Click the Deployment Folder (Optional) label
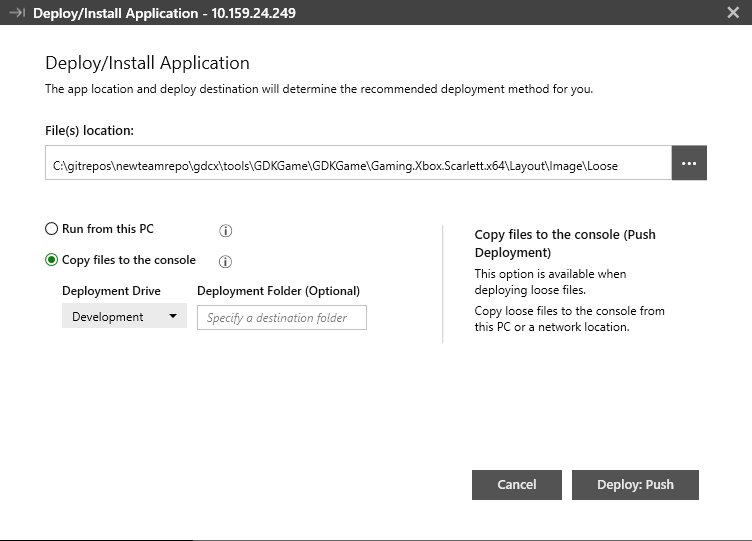This screenshot has width=752, height=541. pyautogui.click(x=278, y=291)
